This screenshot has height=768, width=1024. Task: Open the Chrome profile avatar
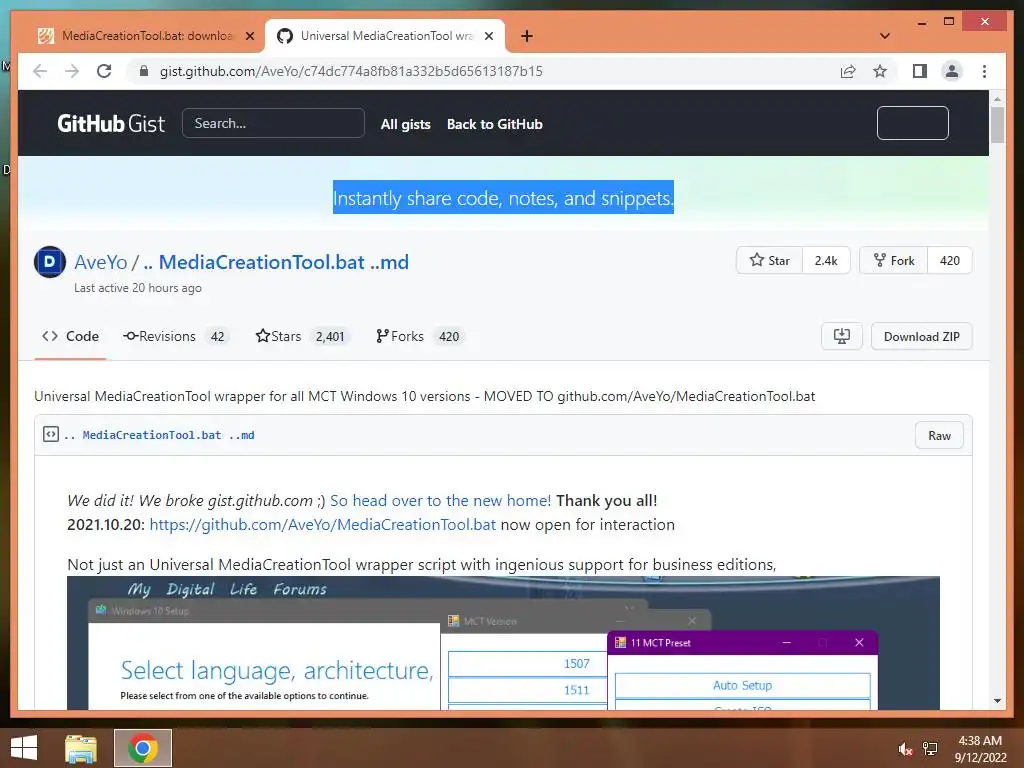pyautogui.click(x=952, y=71)
